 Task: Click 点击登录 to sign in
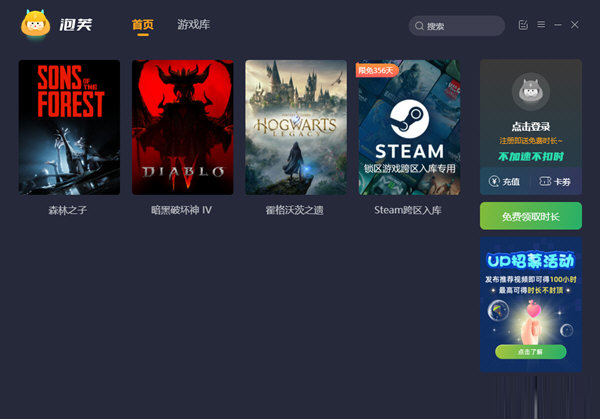click(530, 127)
